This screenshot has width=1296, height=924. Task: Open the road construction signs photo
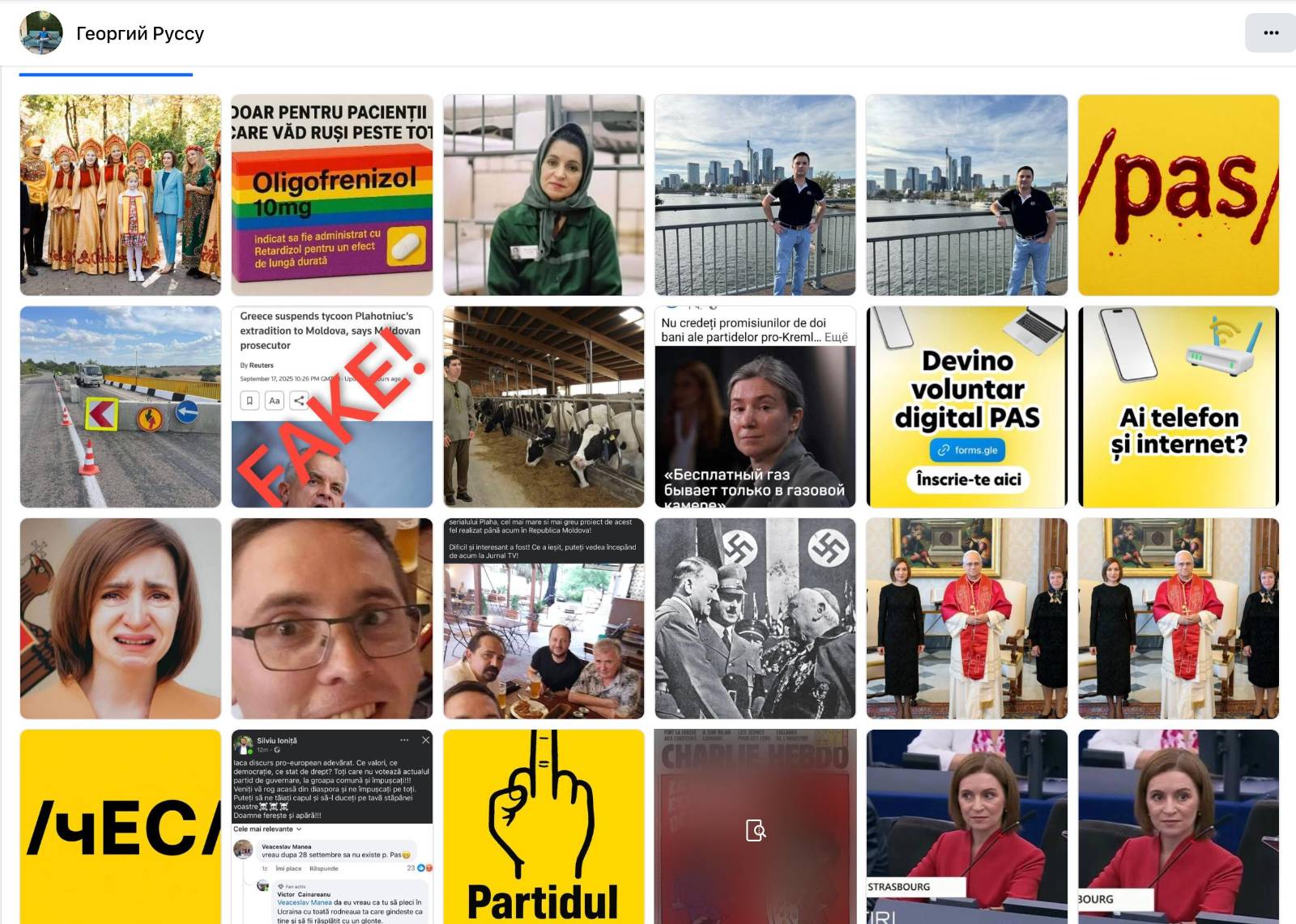[x=121, y=407]
